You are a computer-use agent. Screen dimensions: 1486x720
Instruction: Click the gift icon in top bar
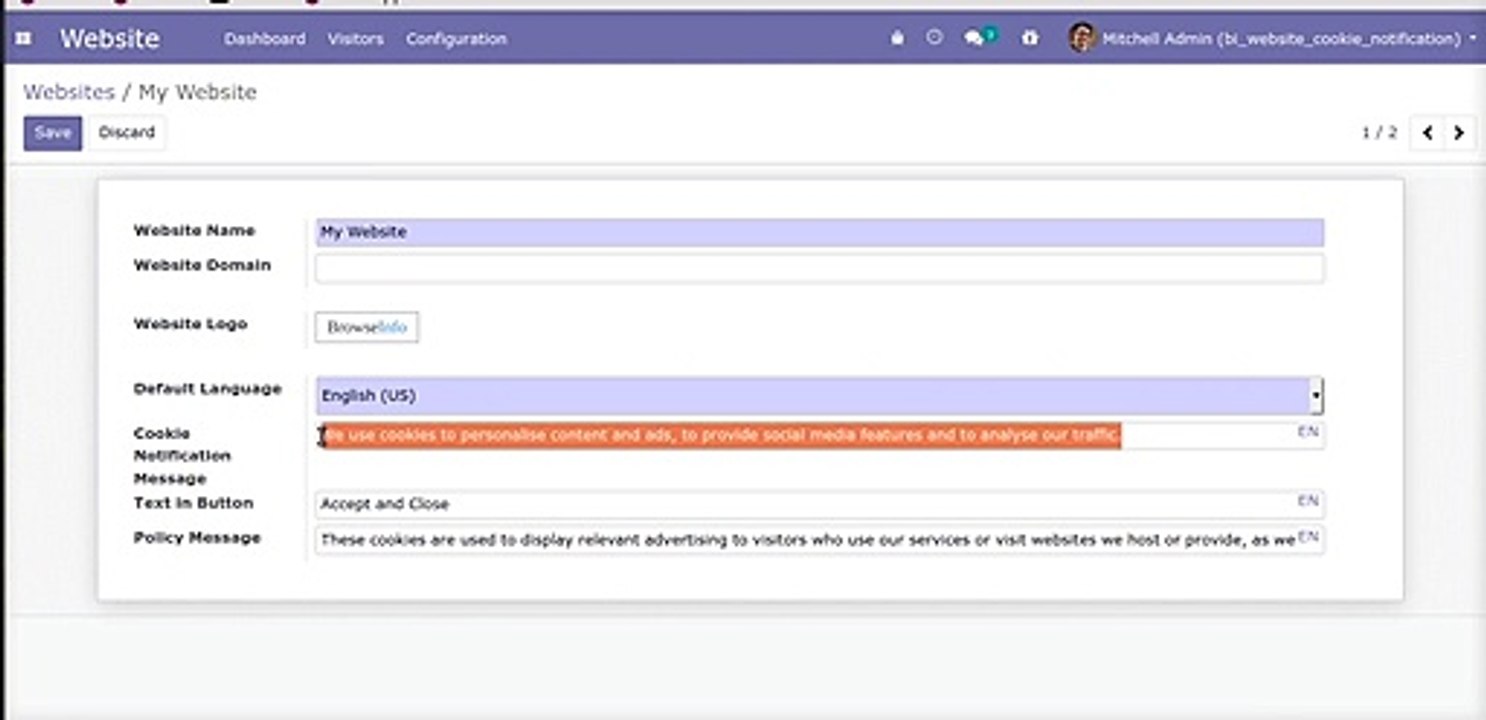pos(1030,38)
